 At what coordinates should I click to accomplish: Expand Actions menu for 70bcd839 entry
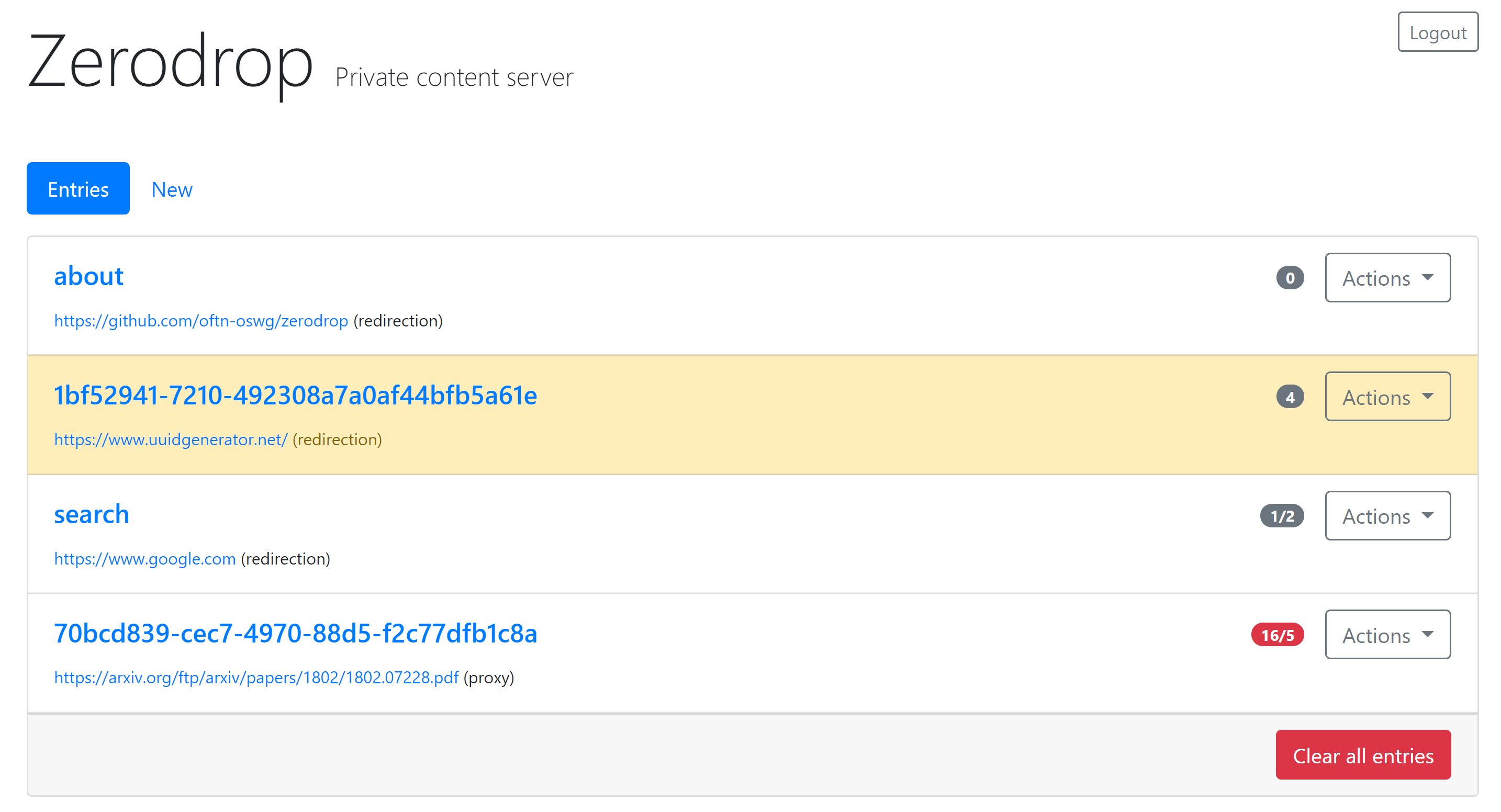(1387, 634)
